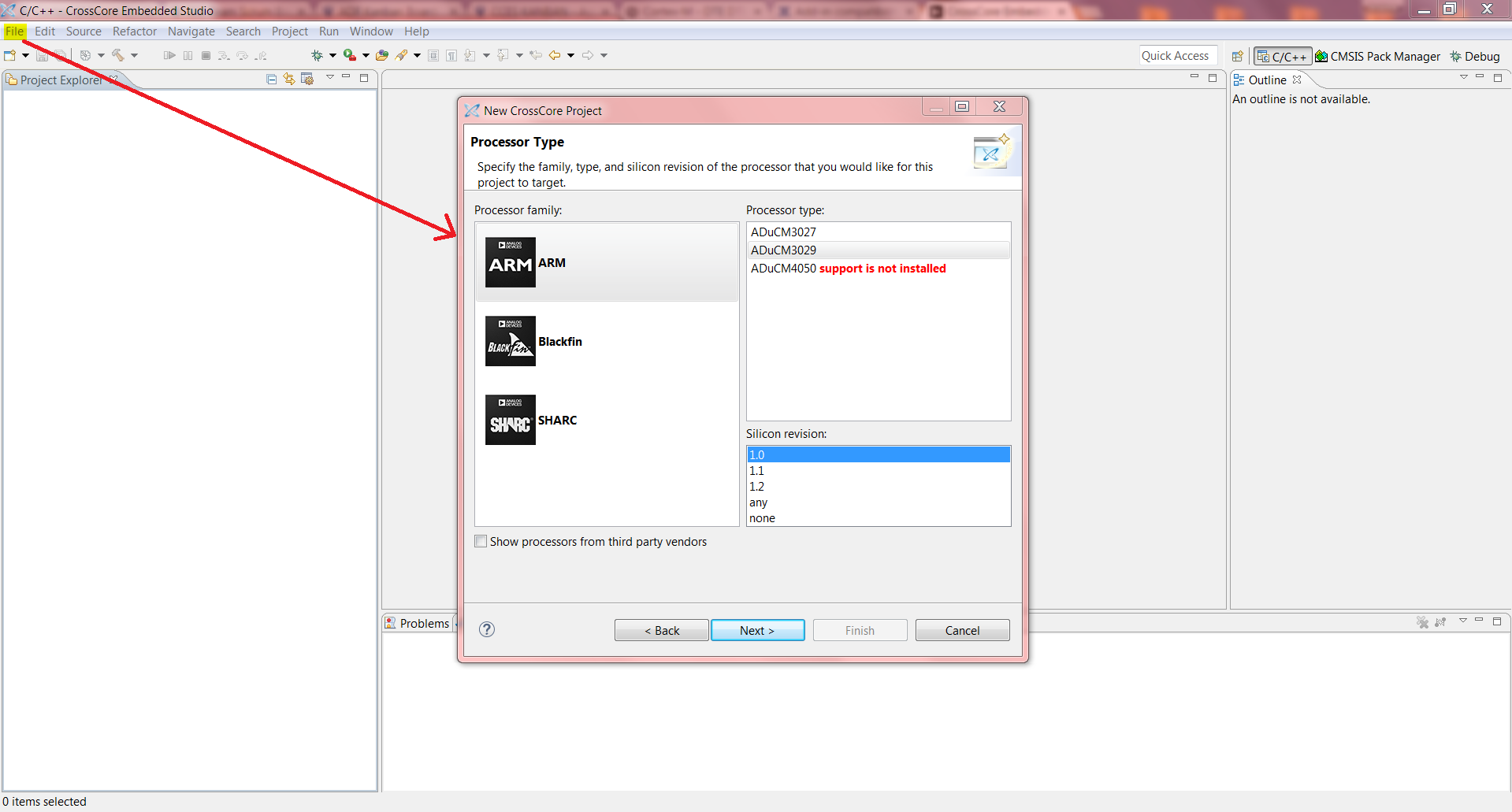Click the Suspend toolbar icon

[x=188, y=55]
